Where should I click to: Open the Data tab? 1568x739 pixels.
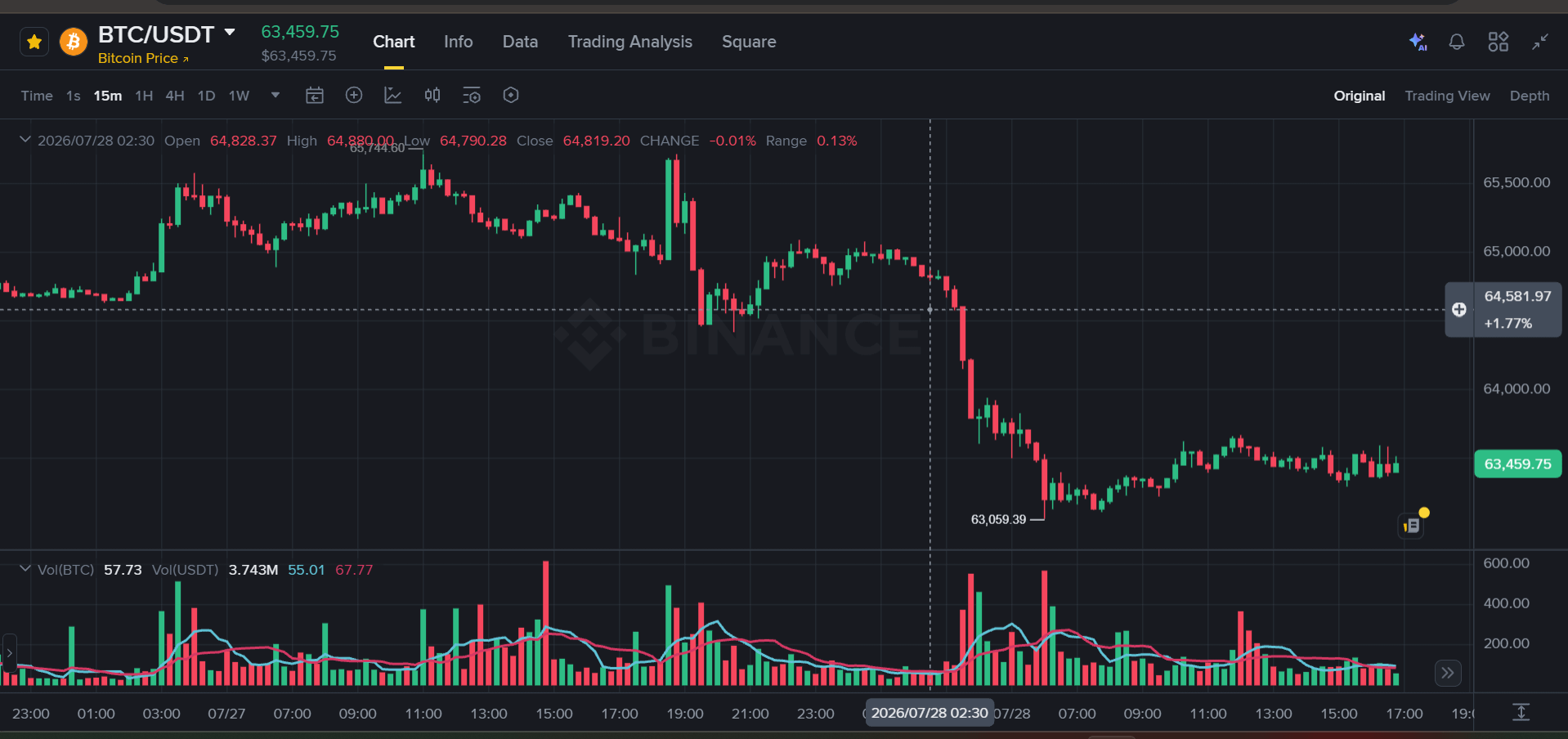click(x=520, y=42)
